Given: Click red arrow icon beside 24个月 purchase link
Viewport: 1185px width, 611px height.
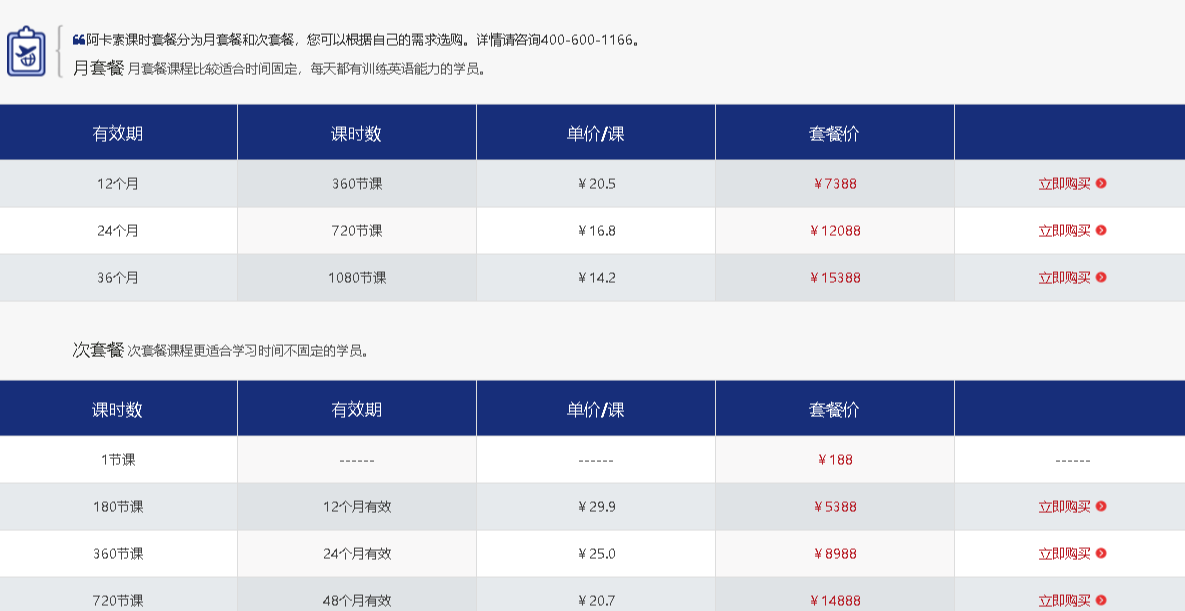Looking at the screenshot, I should click(1101, 230).
